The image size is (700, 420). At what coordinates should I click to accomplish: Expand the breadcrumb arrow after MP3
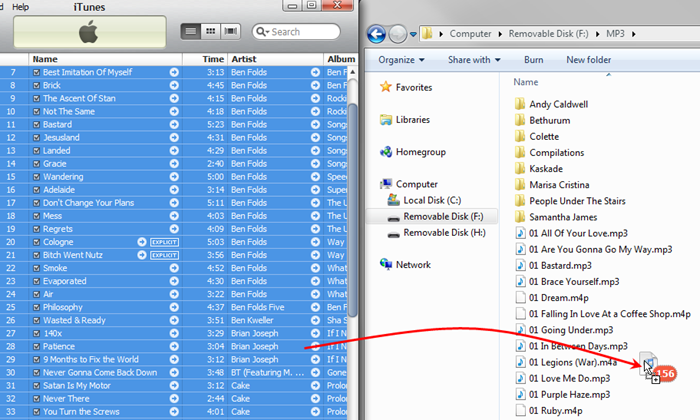coord(633,34)
